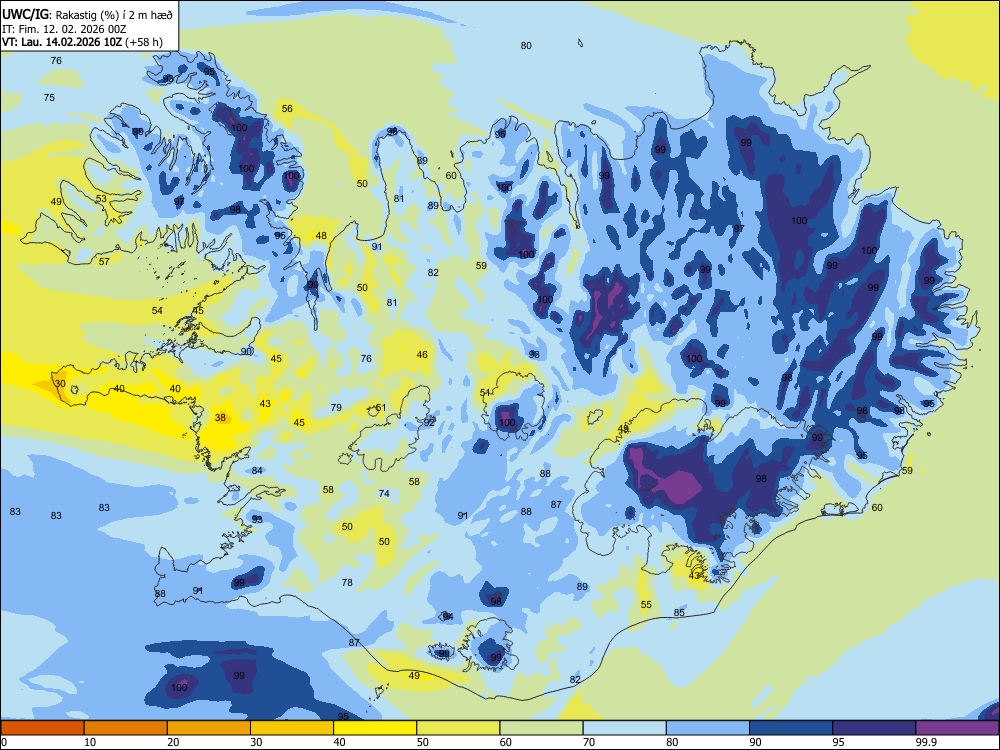This screenshot has width=1000, height=750.
Task: Select the map humidity value '54'
Action: point(157,311)
